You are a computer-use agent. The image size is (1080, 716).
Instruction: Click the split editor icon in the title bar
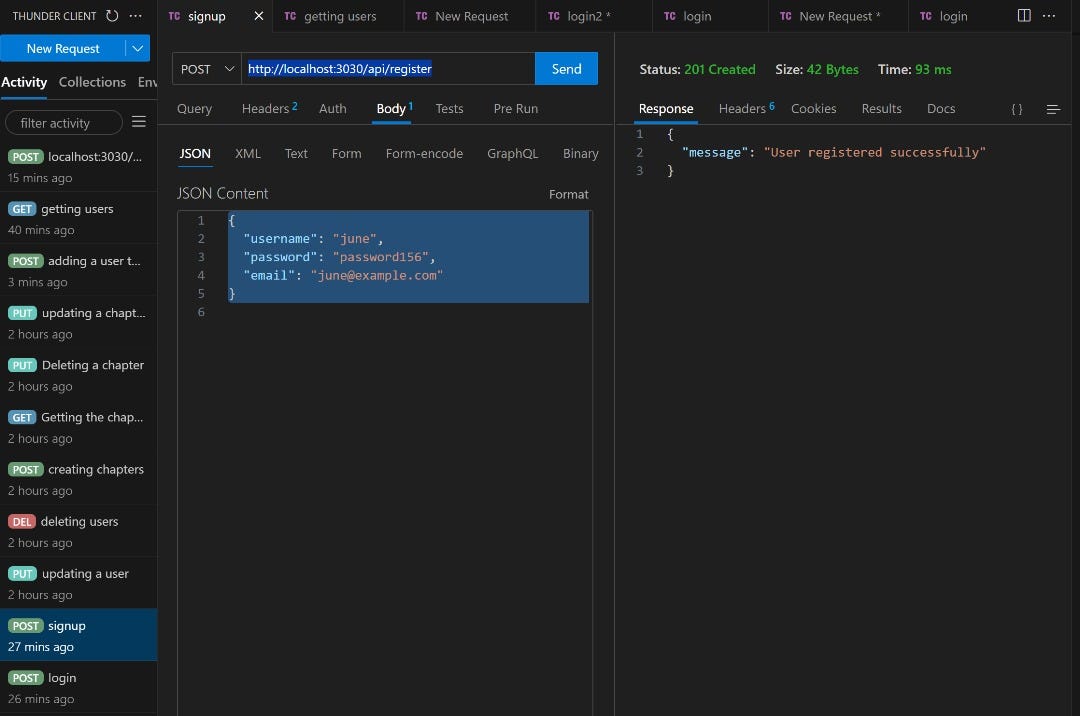(x=1022, y=15)
